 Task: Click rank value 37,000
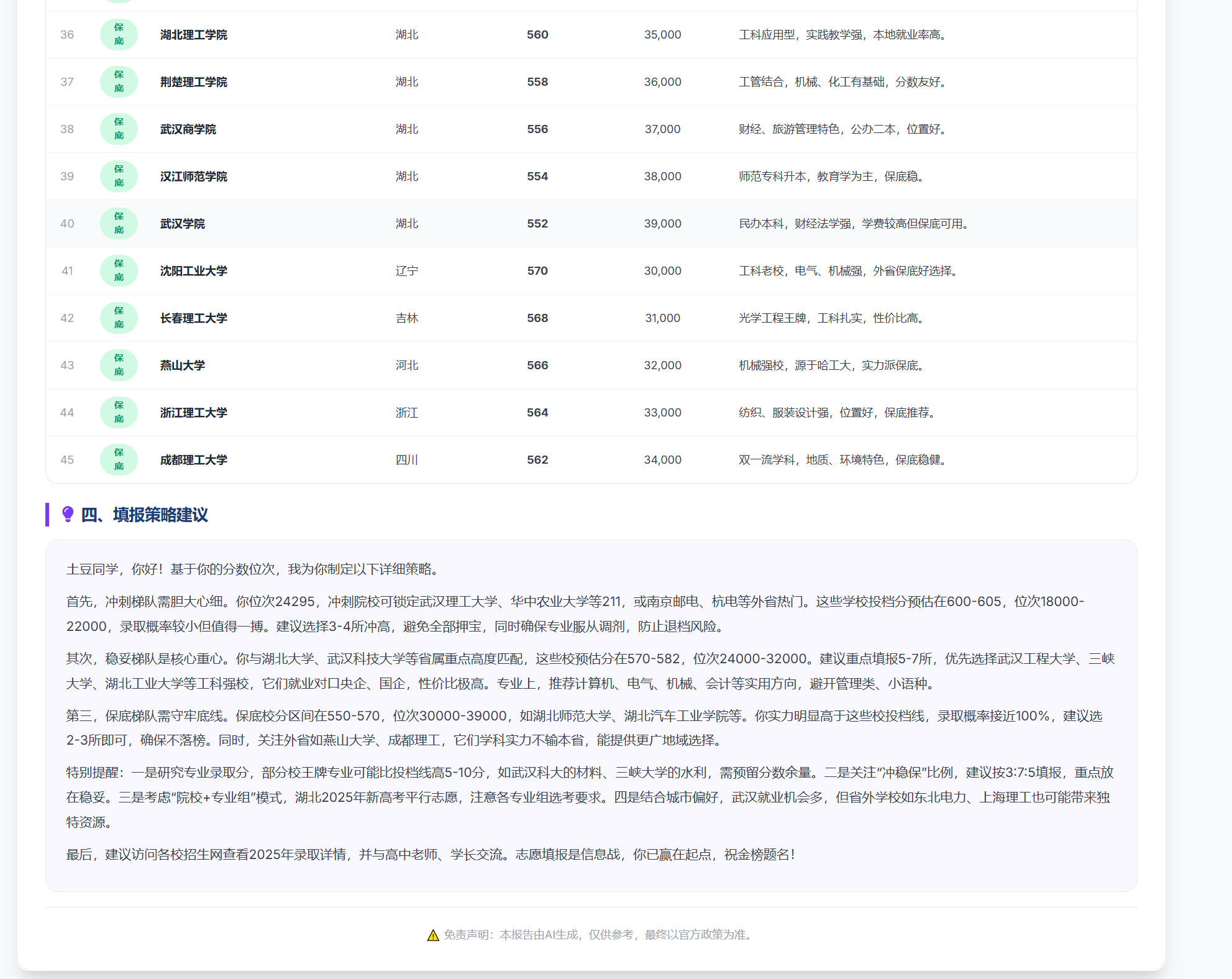click(x=663, y=129)
